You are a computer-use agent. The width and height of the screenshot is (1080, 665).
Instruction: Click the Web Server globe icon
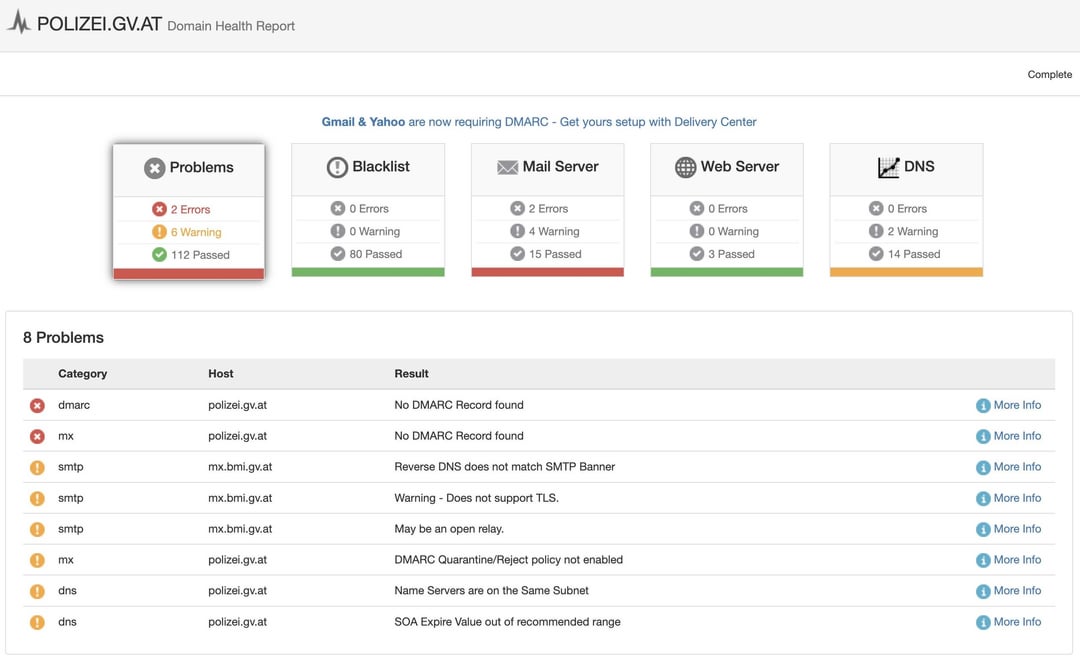(x=685, y=167)
